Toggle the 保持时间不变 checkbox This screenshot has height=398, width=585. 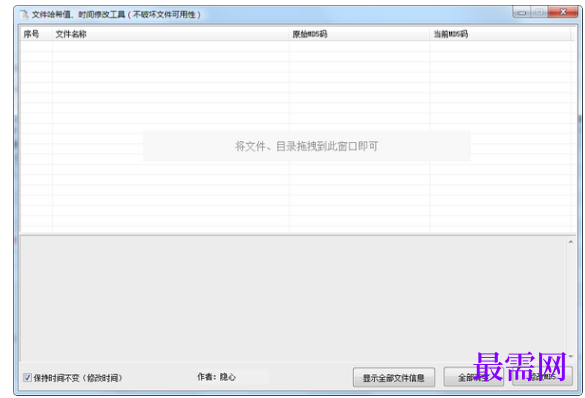pyautogui.click(x=27, y=377)
